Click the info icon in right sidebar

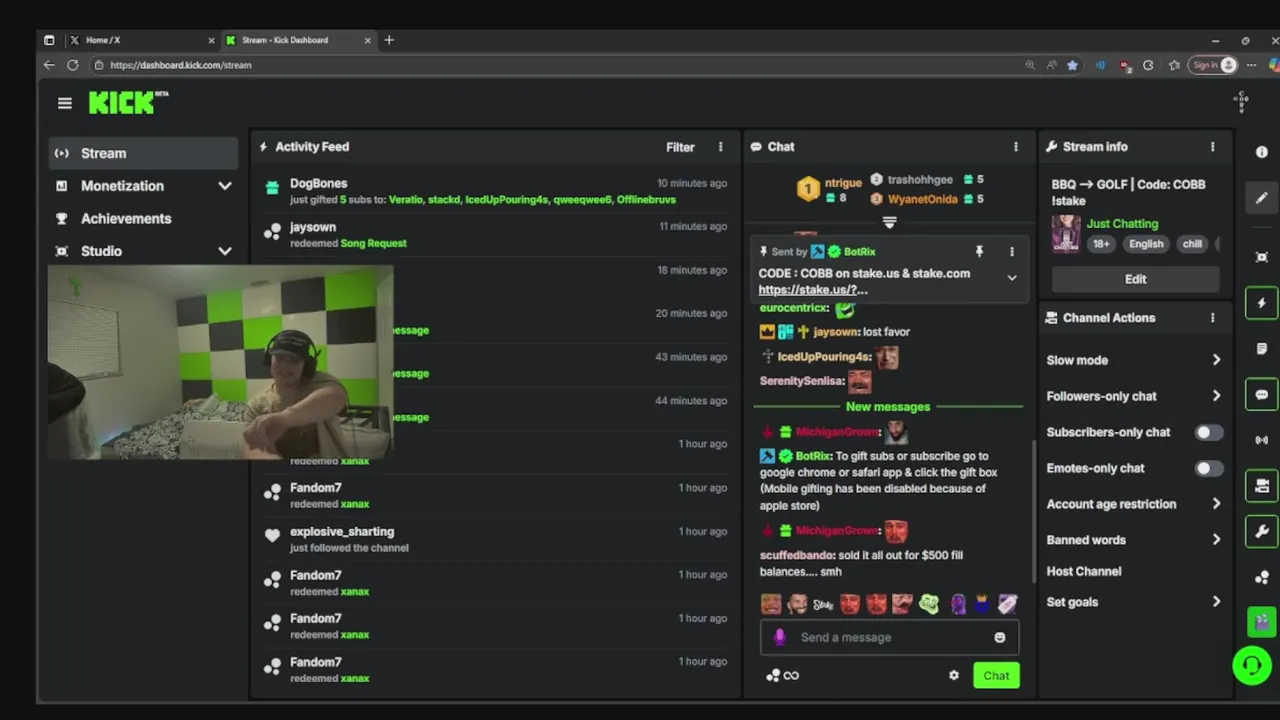coord(1262,152)
